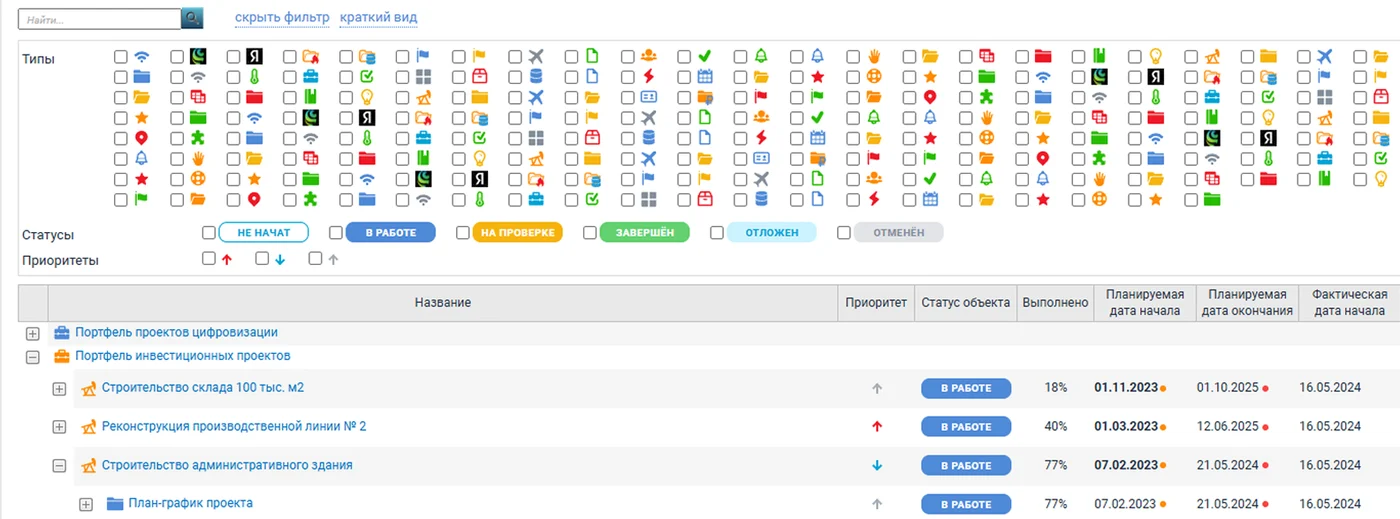
Task: Check the ОТЛОЖЕН status checkbox
Action: (717, 233)
